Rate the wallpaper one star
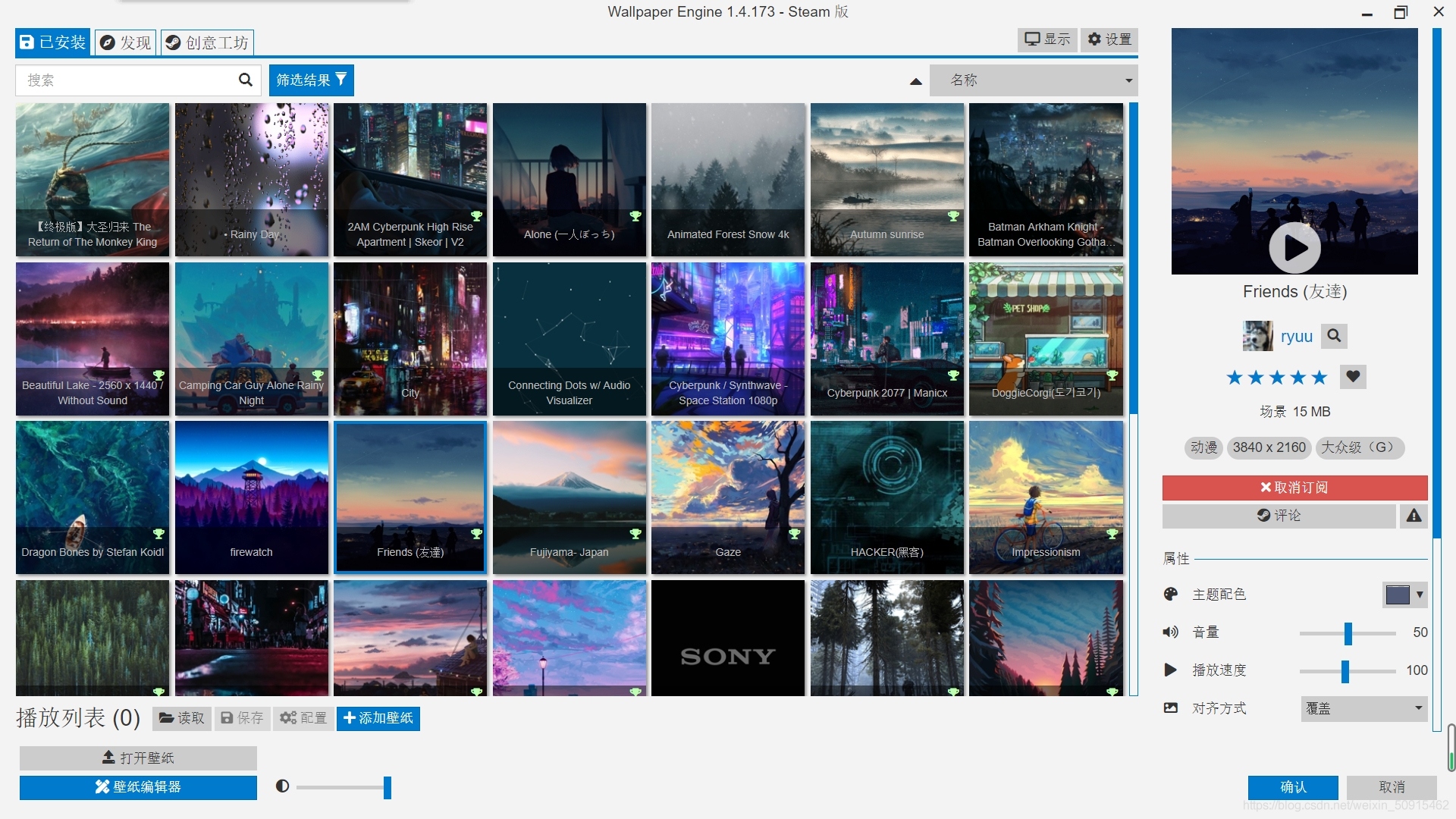 click(1235, 378)
